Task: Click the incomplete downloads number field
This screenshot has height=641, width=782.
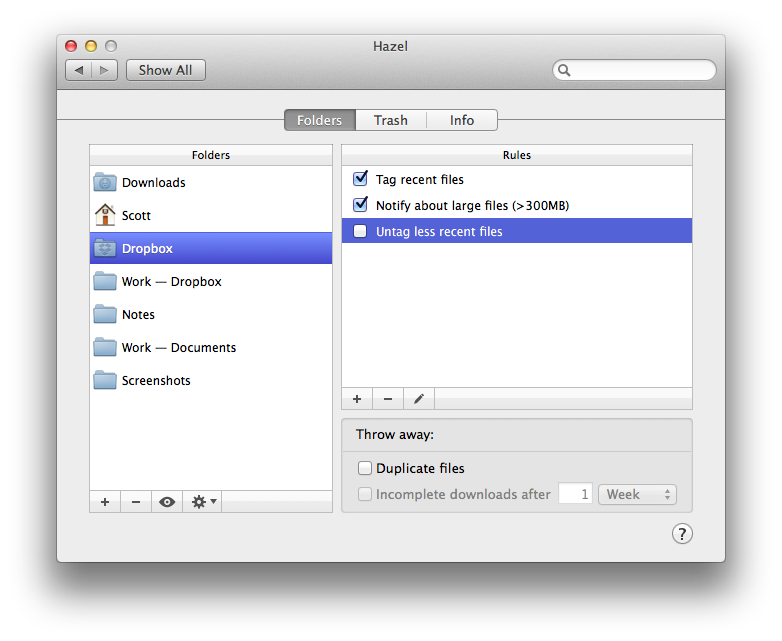Action: tap(576, 494)
